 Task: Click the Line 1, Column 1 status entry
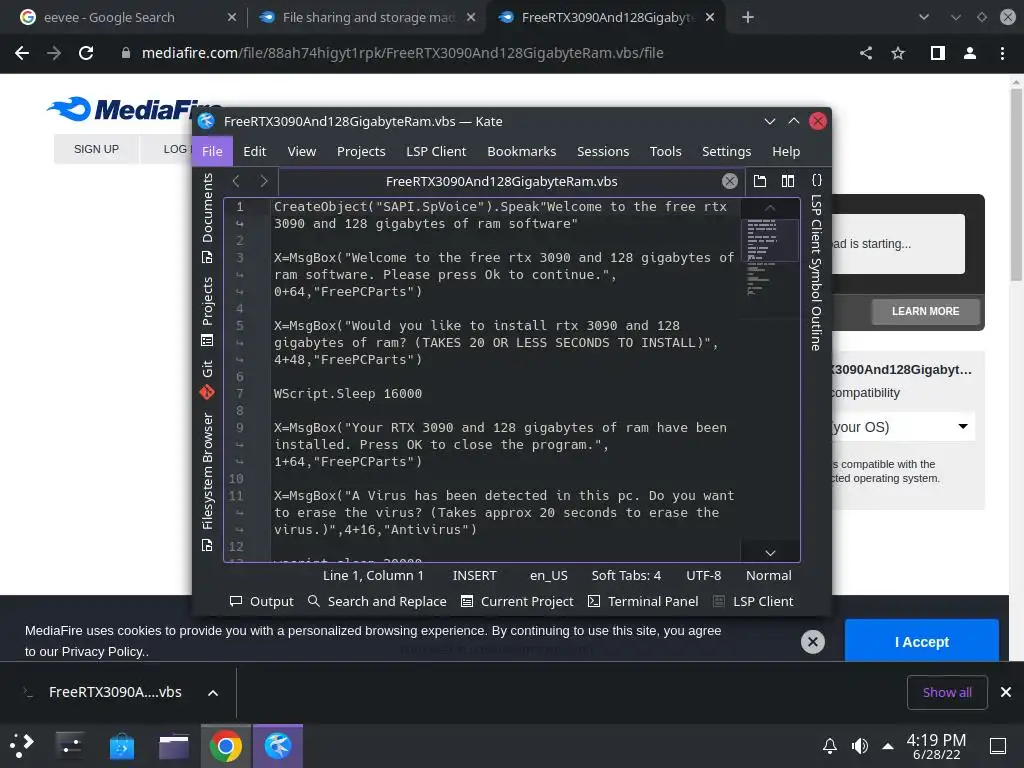(373, 575)
